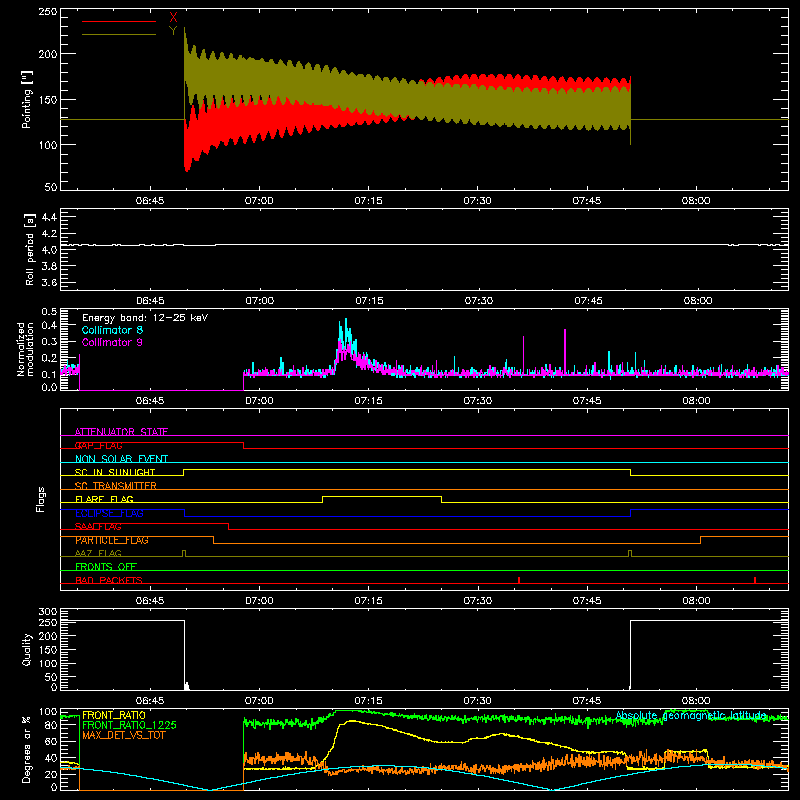The image size is (800, 800).
Task: Click the SC_IN_SUNLIGHT flag label
Action: pyautogui.click(x=115, y=472)
